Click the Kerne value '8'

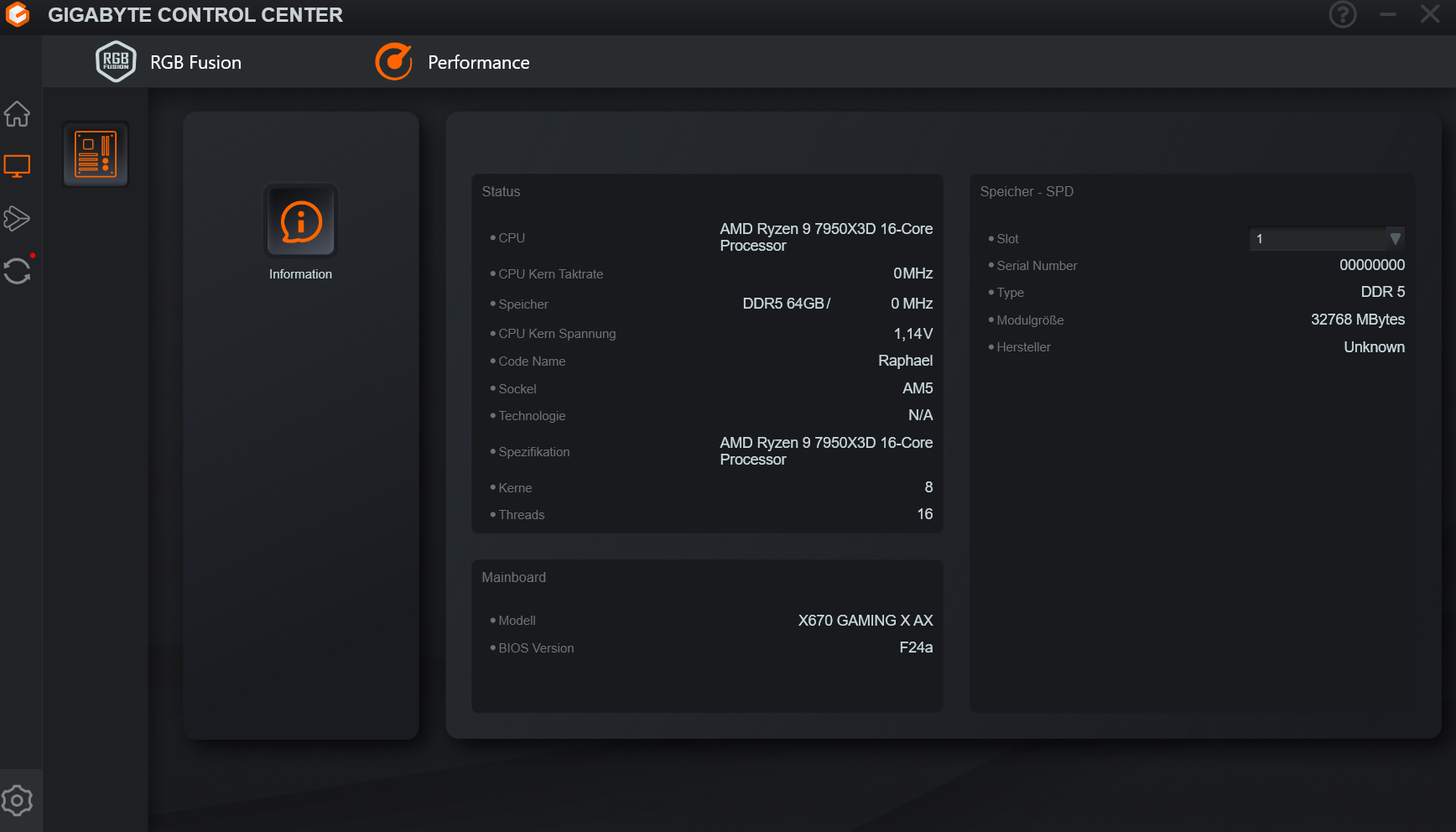928,487
